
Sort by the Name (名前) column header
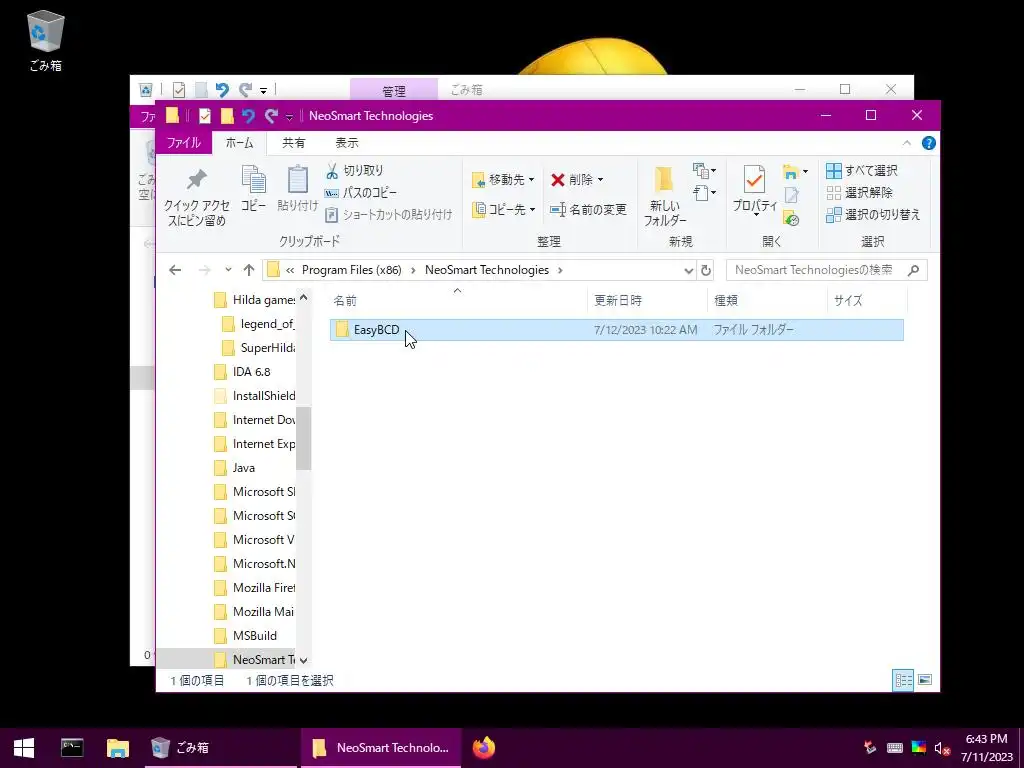pyautogui.click(x=457, y=300)
